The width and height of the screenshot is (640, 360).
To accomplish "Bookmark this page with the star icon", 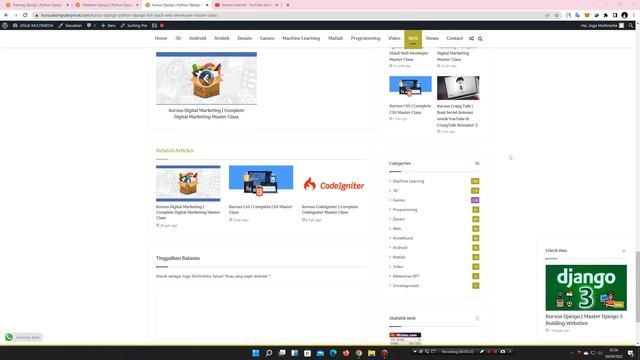I will click(x=556, y=15).
